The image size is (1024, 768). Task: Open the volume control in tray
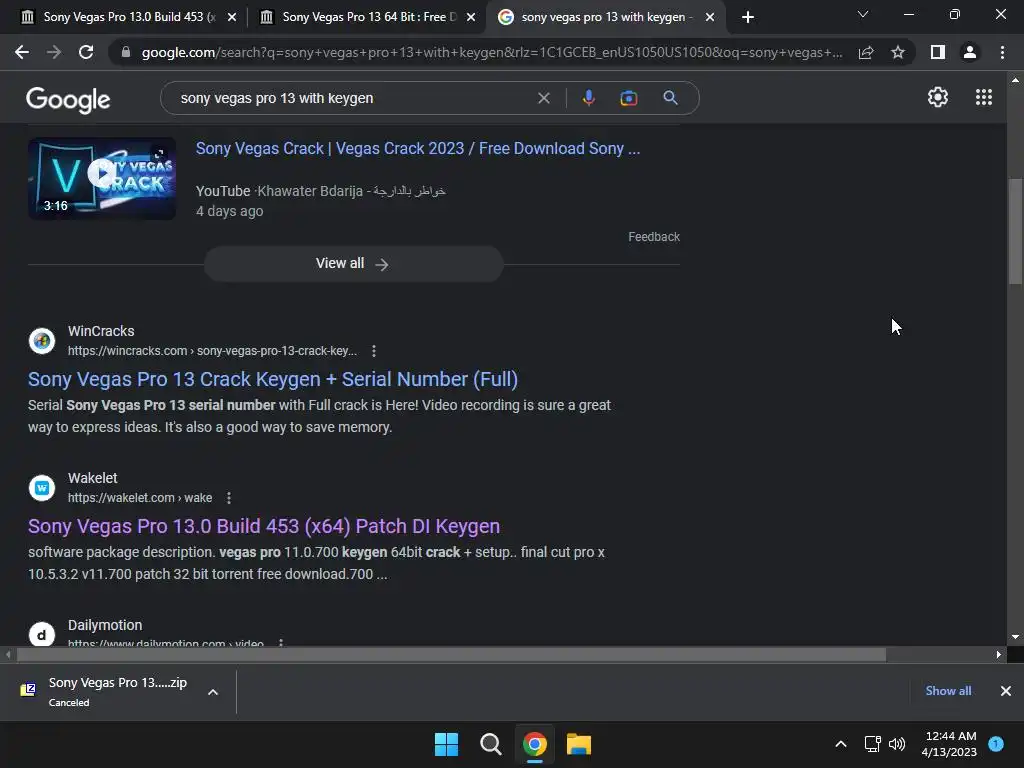click(x=897, y=744)
